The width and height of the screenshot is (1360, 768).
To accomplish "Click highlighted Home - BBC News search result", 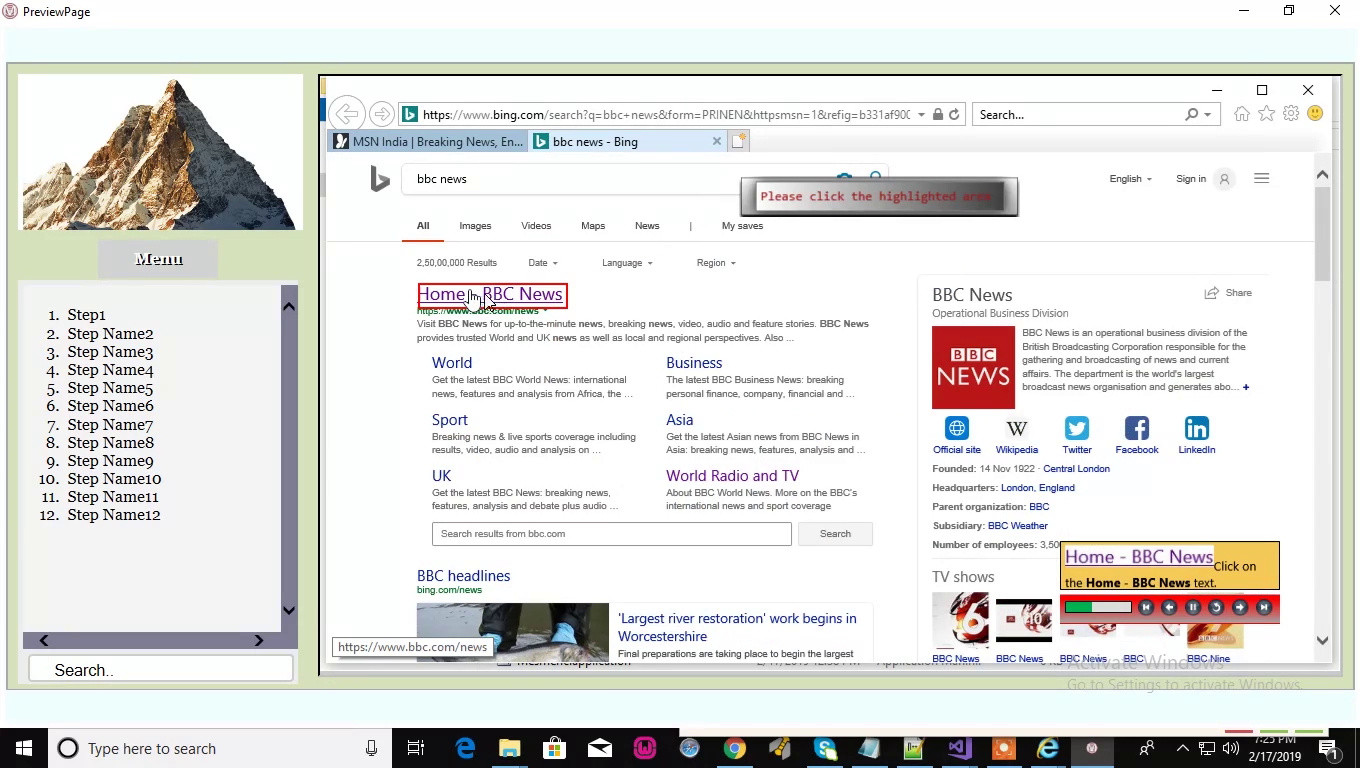I will coord(491,294).
